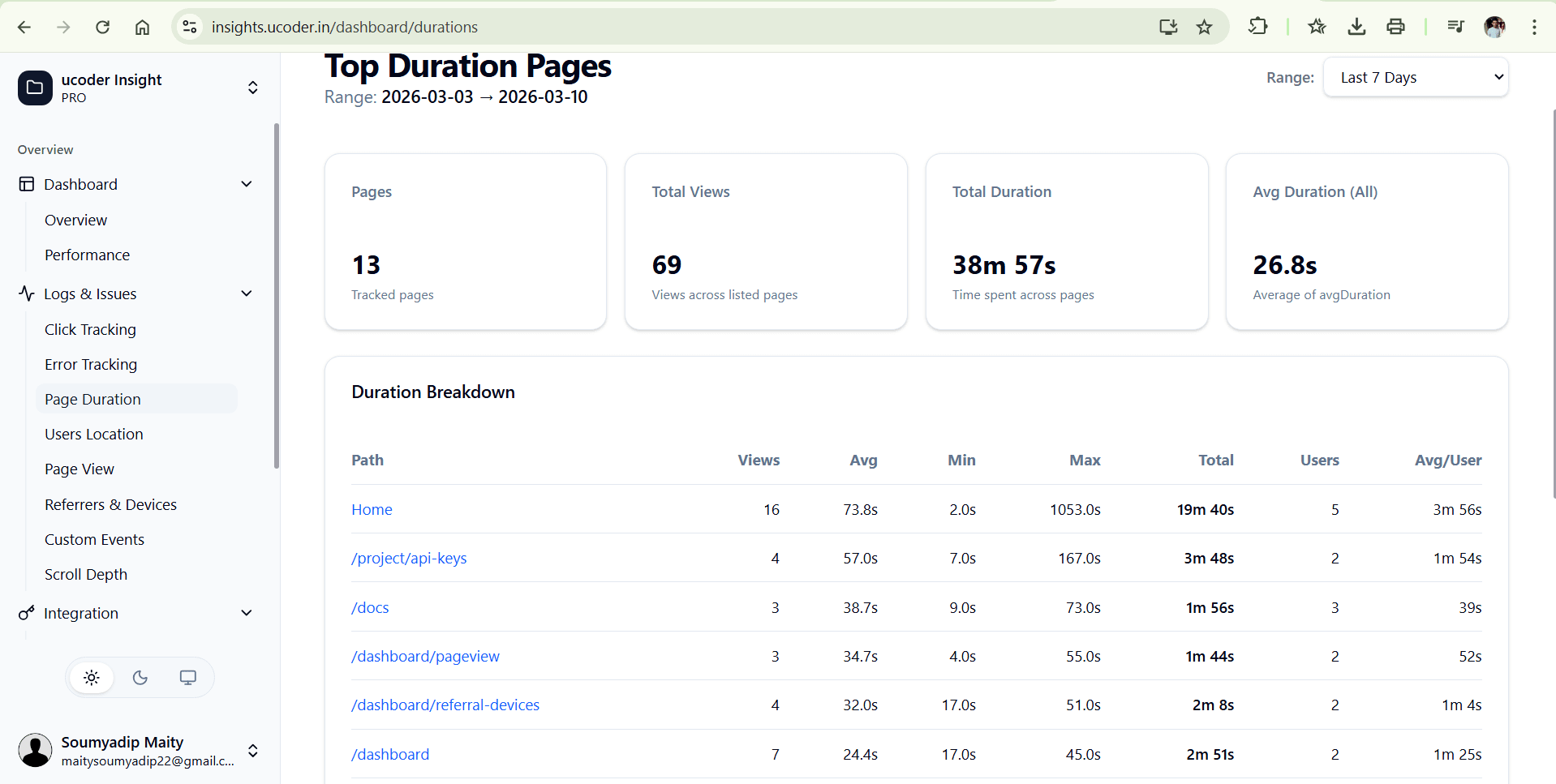Go to Click Tracking

(90, 329)
